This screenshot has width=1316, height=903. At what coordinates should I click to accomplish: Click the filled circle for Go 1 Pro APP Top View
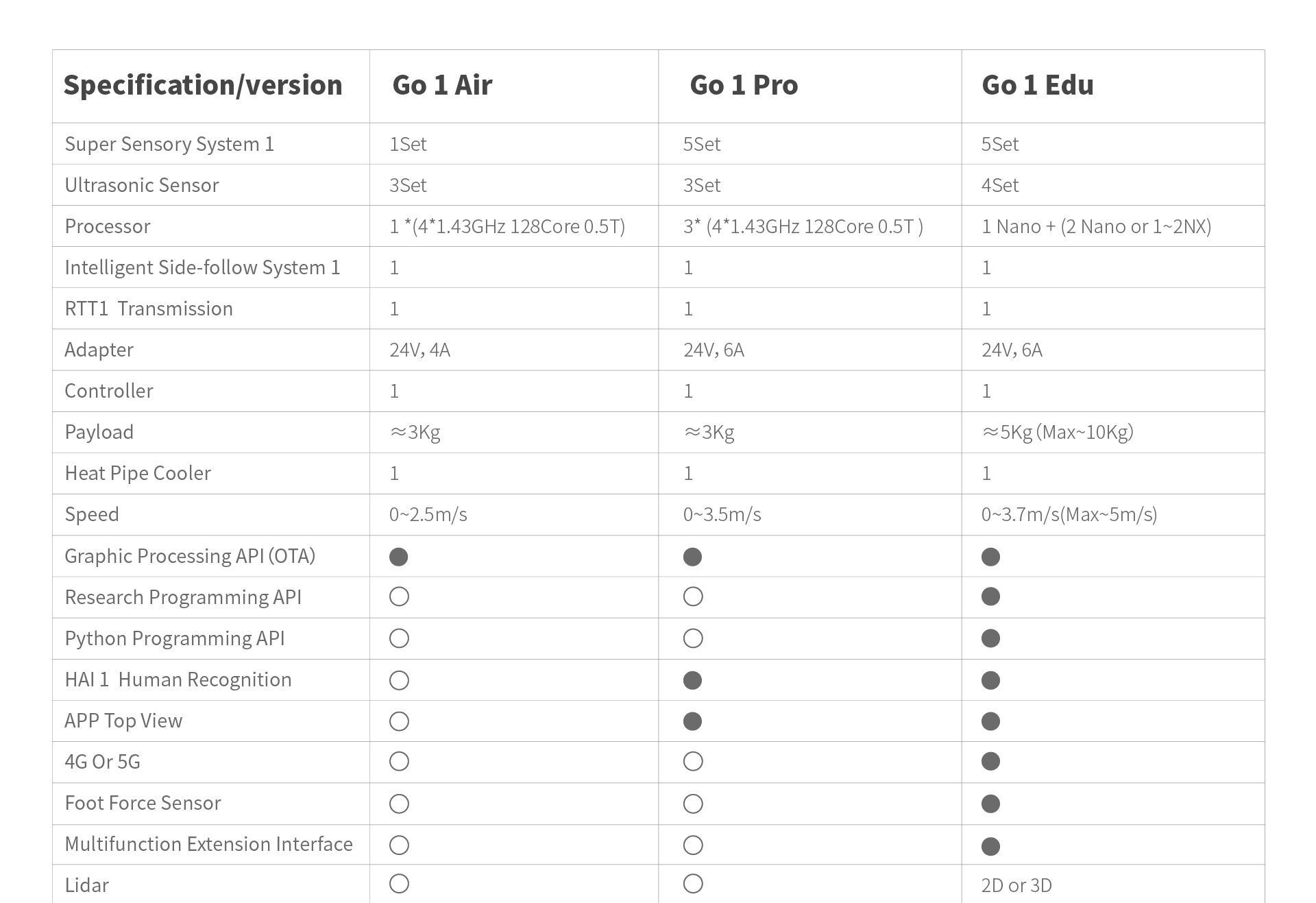tap(692, 721)
